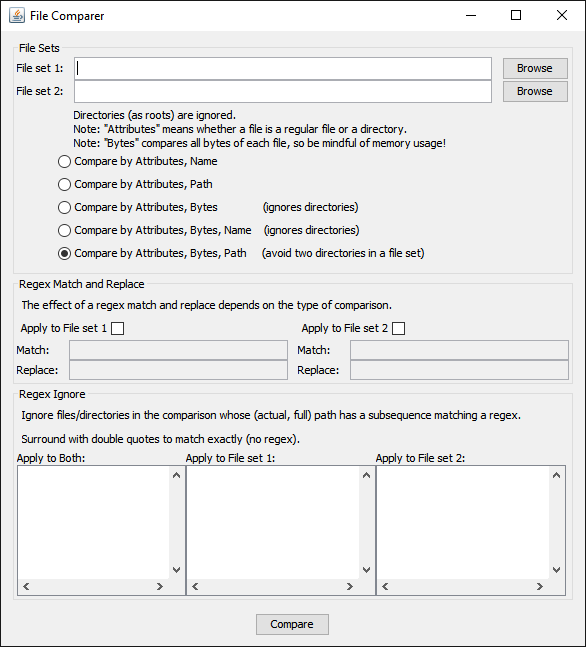Start comparison with the Compare button

pyautogui.click(x=292, y=624)
